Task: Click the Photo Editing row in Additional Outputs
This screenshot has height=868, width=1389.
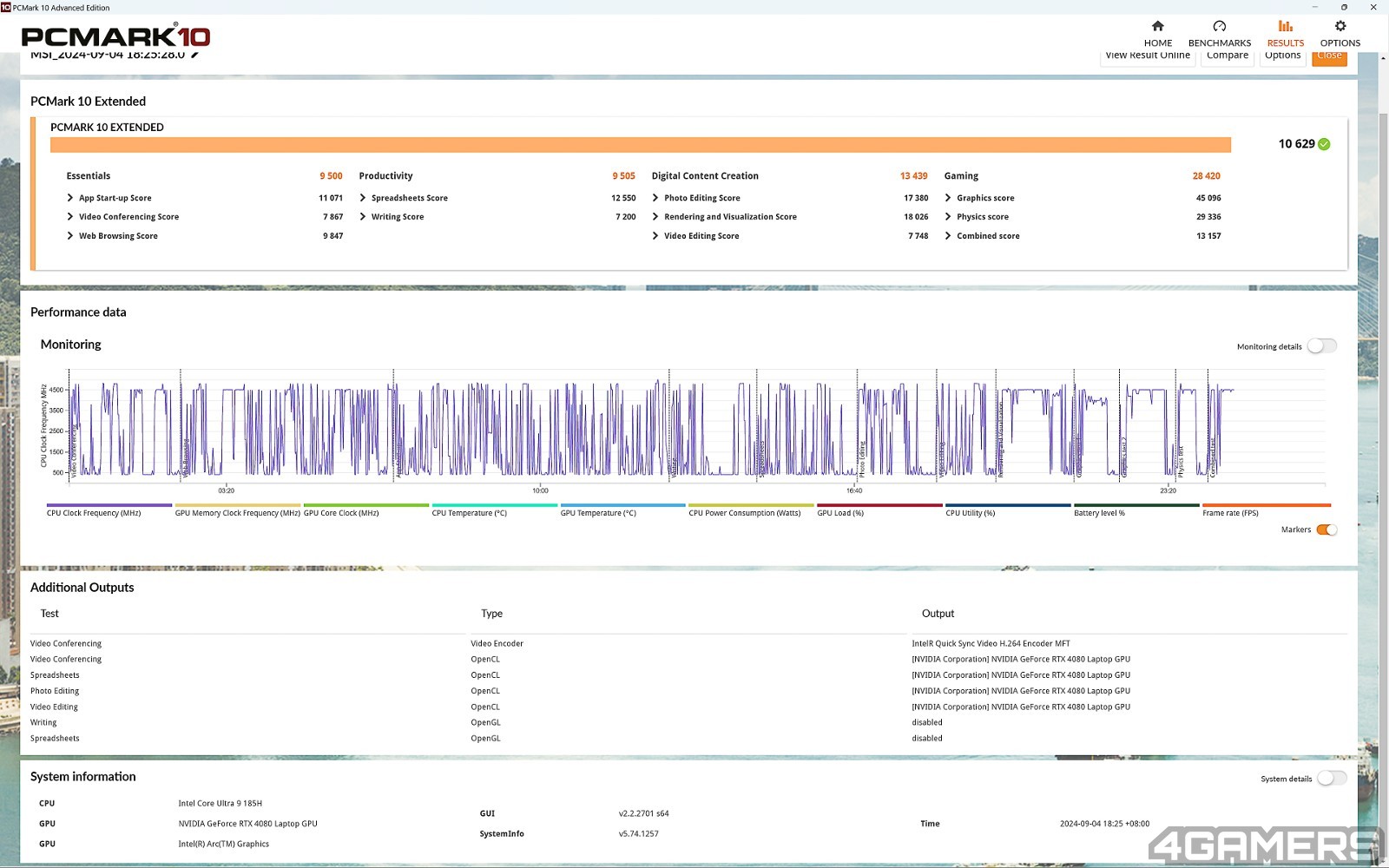Action: (688, 691)
